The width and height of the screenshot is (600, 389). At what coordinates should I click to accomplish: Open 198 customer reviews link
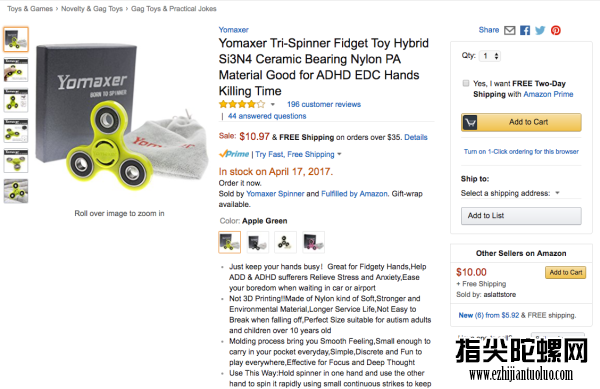324,104
